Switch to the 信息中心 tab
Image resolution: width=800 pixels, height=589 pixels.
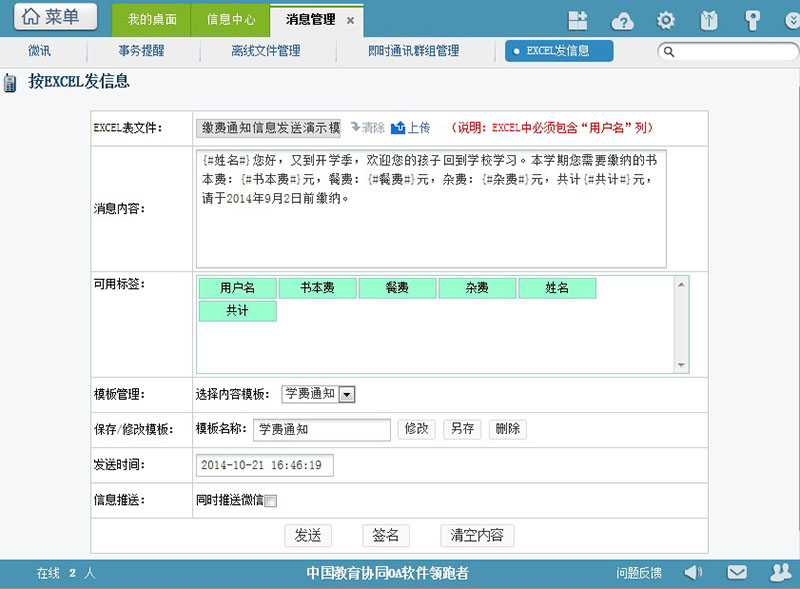pos(230,20)
